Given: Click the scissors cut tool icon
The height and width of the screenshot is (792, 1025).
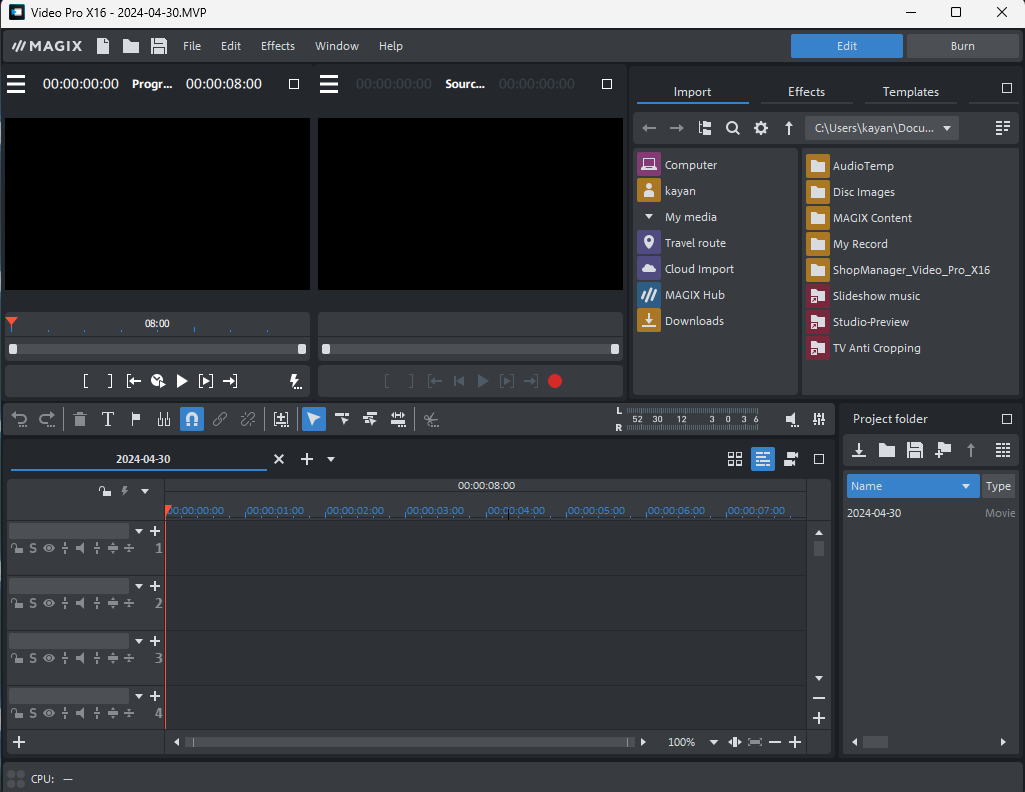Looking at the screenshot, I should [431, 420].
